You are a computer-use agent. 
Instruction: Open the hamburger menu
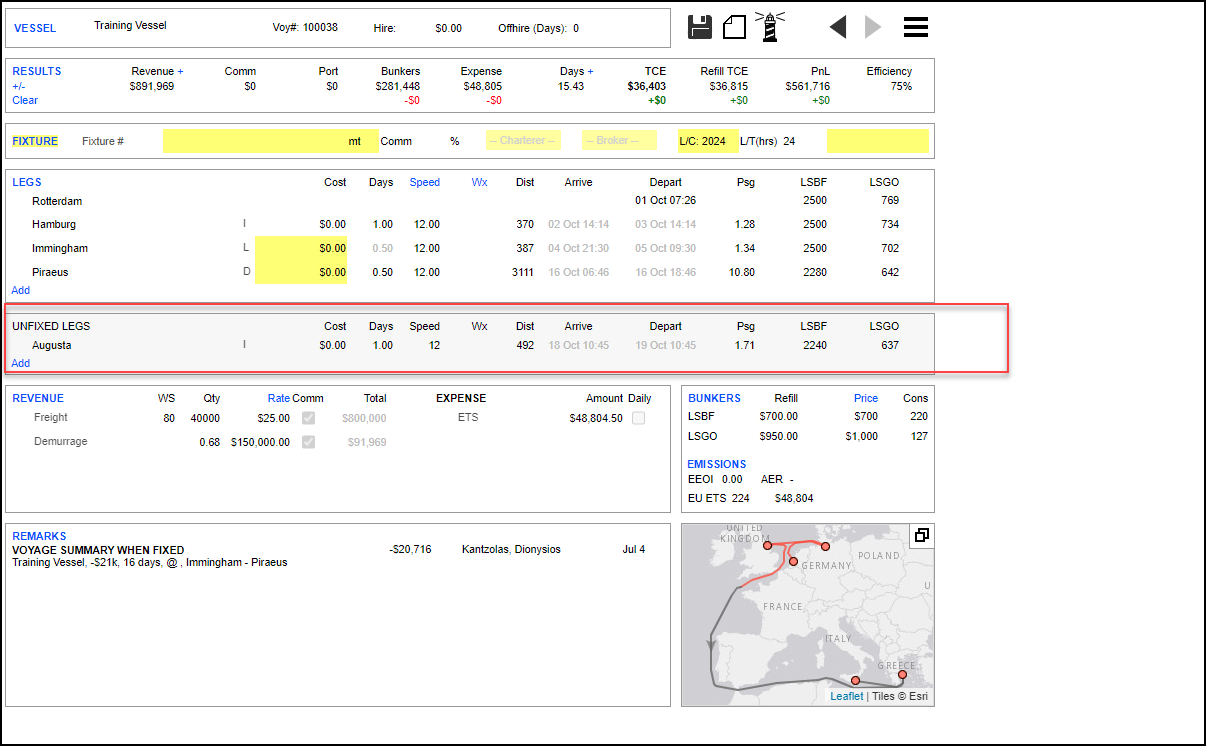tap(916, 27)
